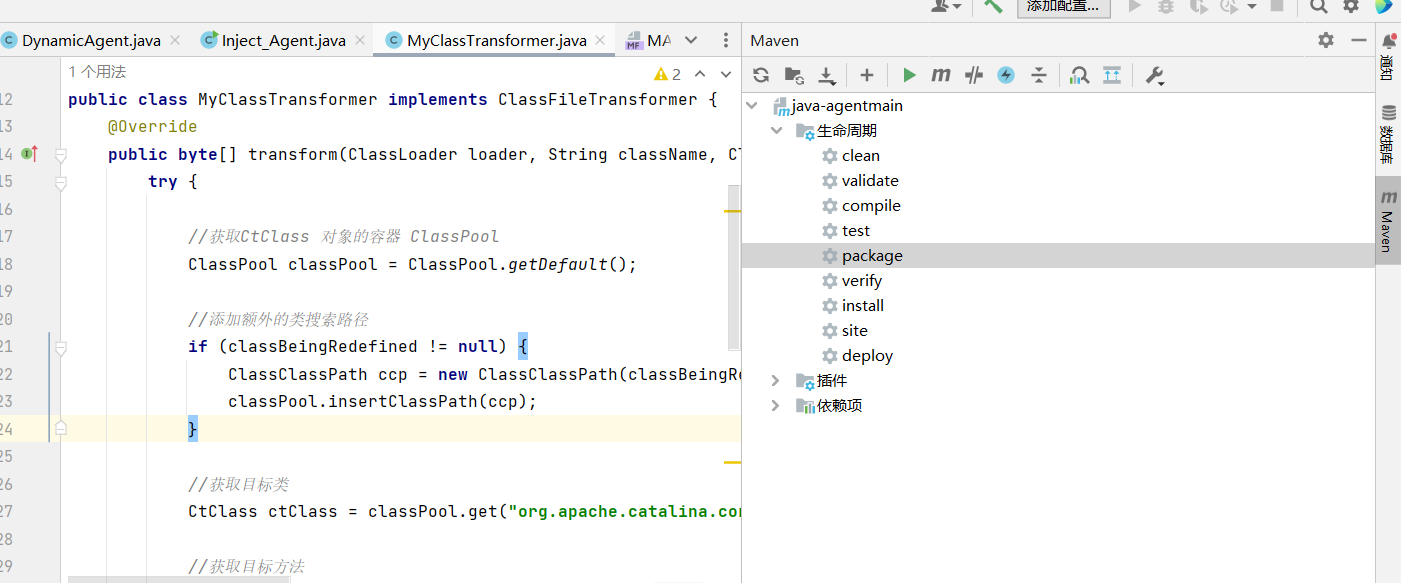Hide the Maven tool window
This screenshot has height=583, width=1401.
pyautogui.click(x=1357, y=40)
